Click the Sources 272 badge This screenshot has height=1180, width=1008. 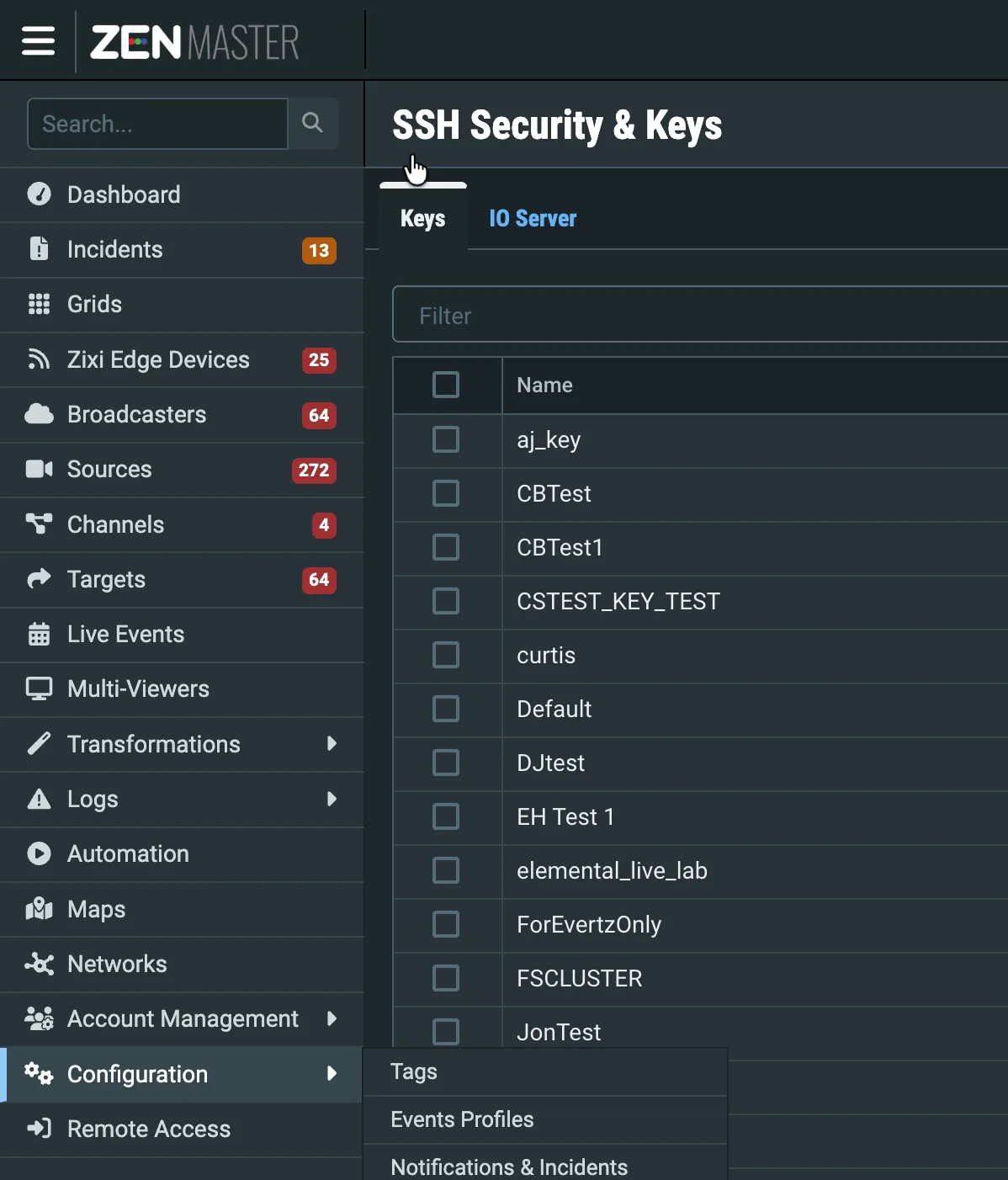[x=314, y=470]
